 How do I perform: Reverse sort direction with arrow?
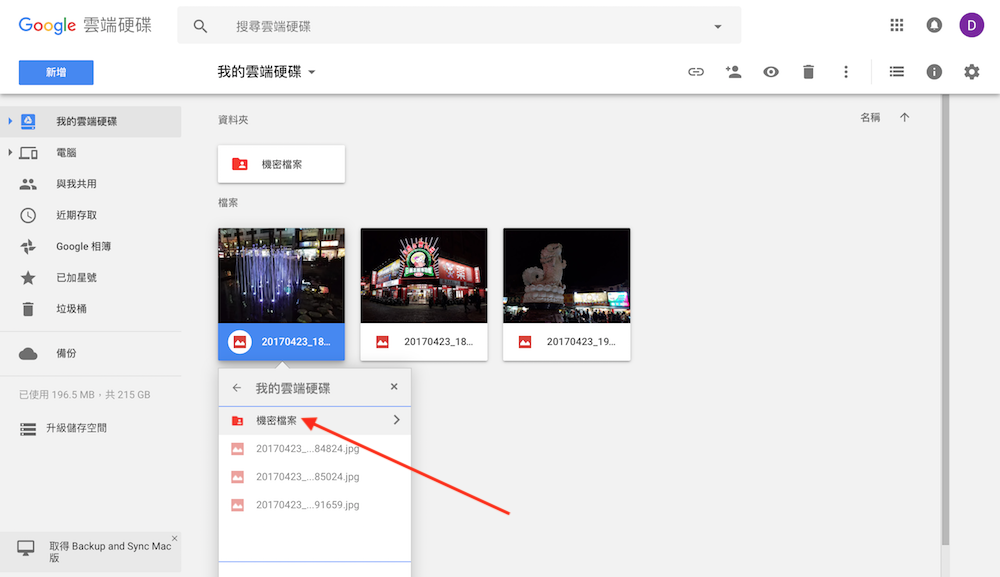pyautogui.click(x=905, y=118)
